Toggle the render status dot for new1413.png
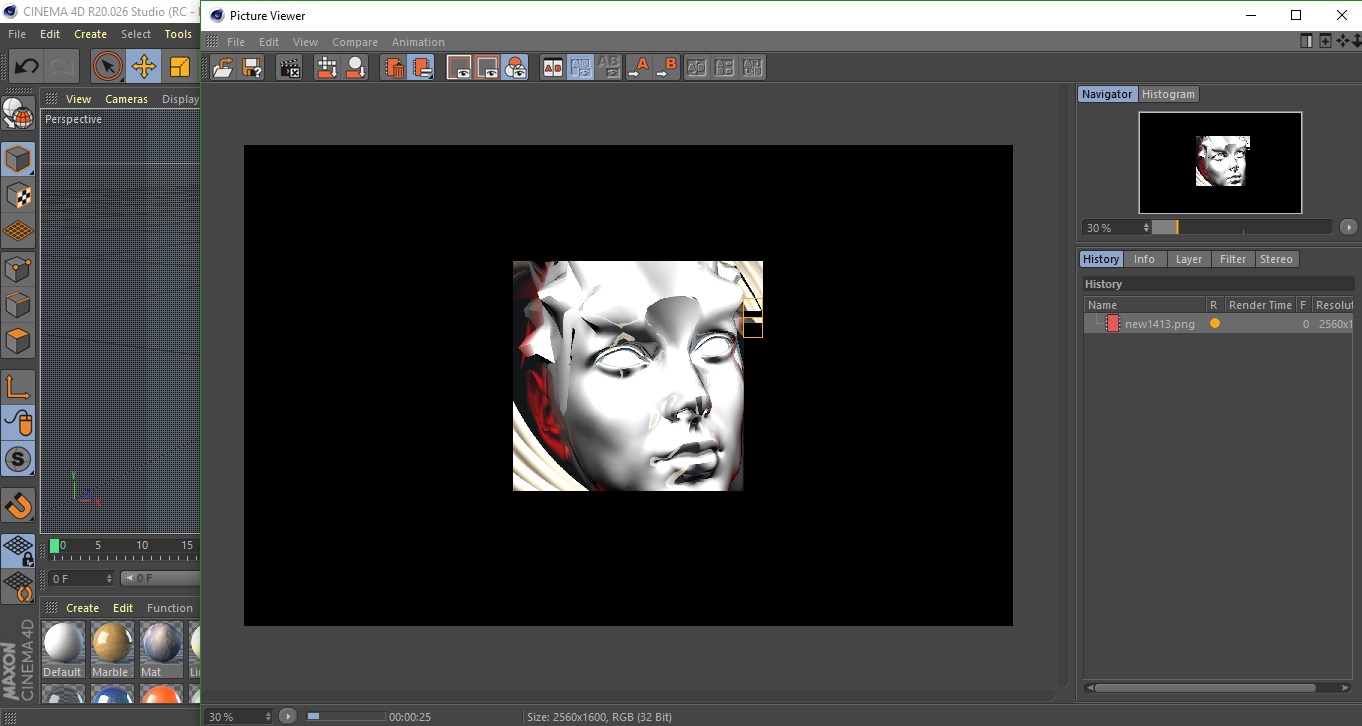This screenshot has height=726, width=1362. 1215,324
